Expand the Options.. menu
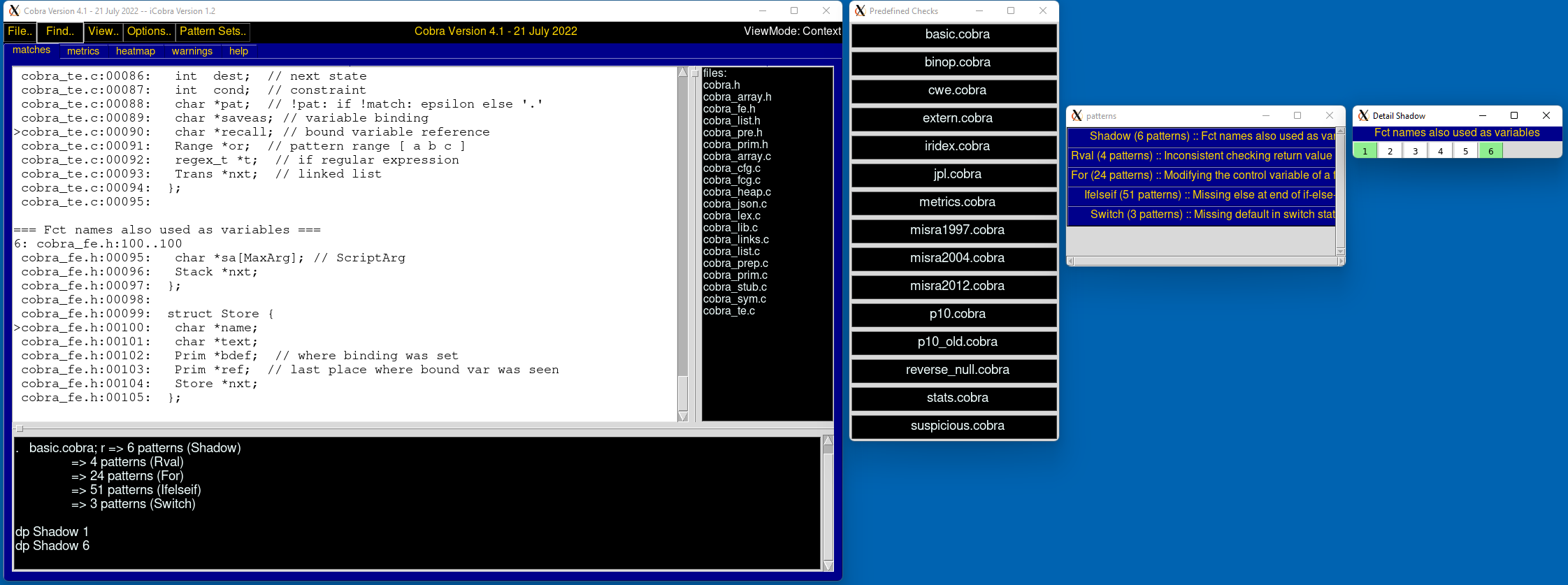1568x585 pixels. point(149,31)
